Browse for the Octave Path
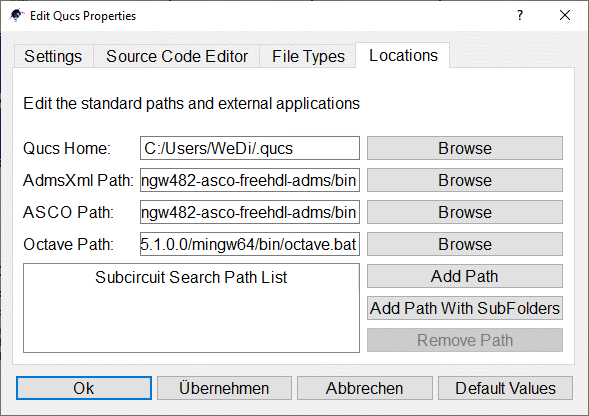Screen dimensions: 589x416 pos(465,244)
